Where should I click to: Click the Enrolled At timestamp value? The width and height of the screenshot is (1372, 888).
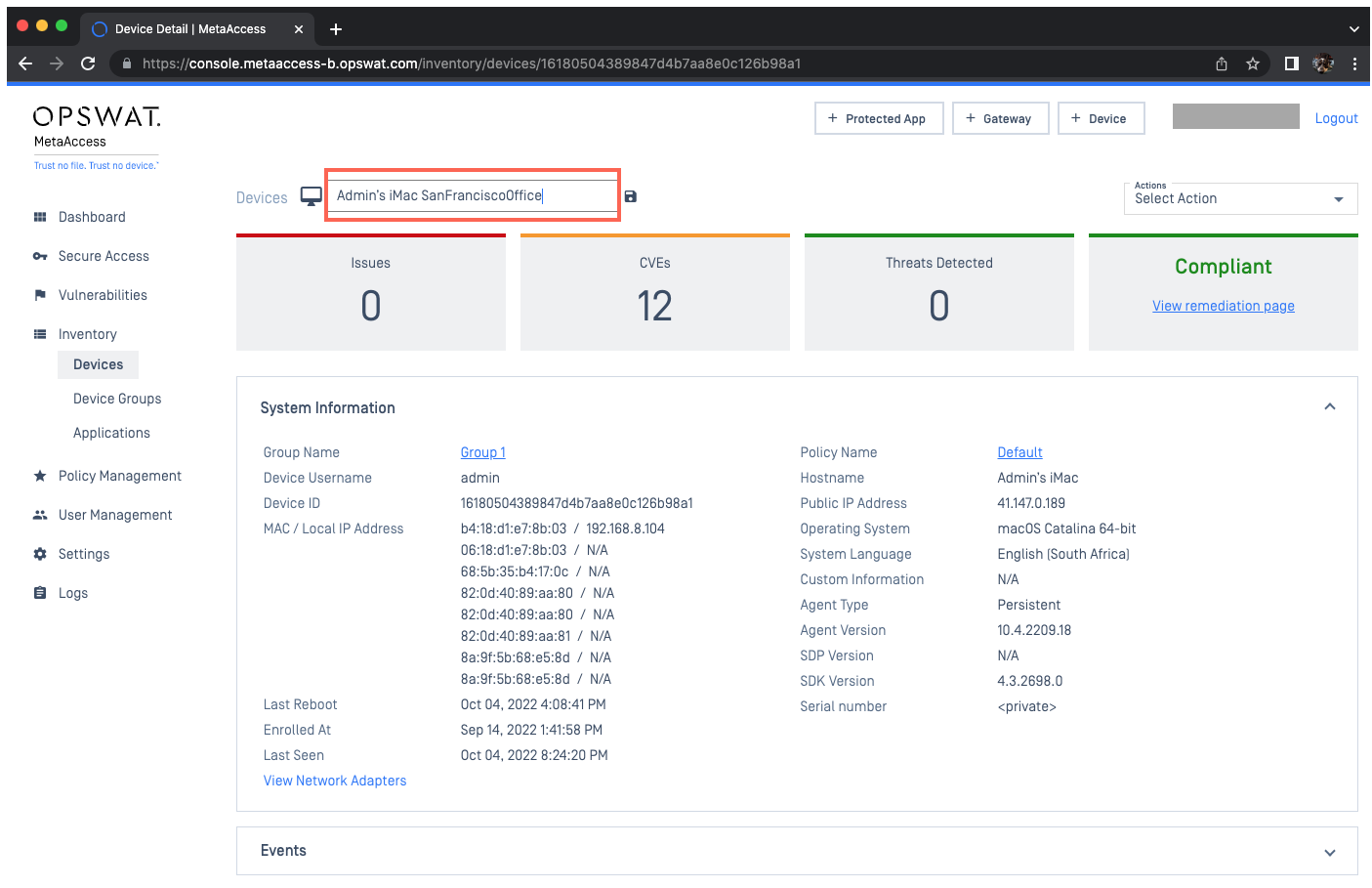[531, 730]
